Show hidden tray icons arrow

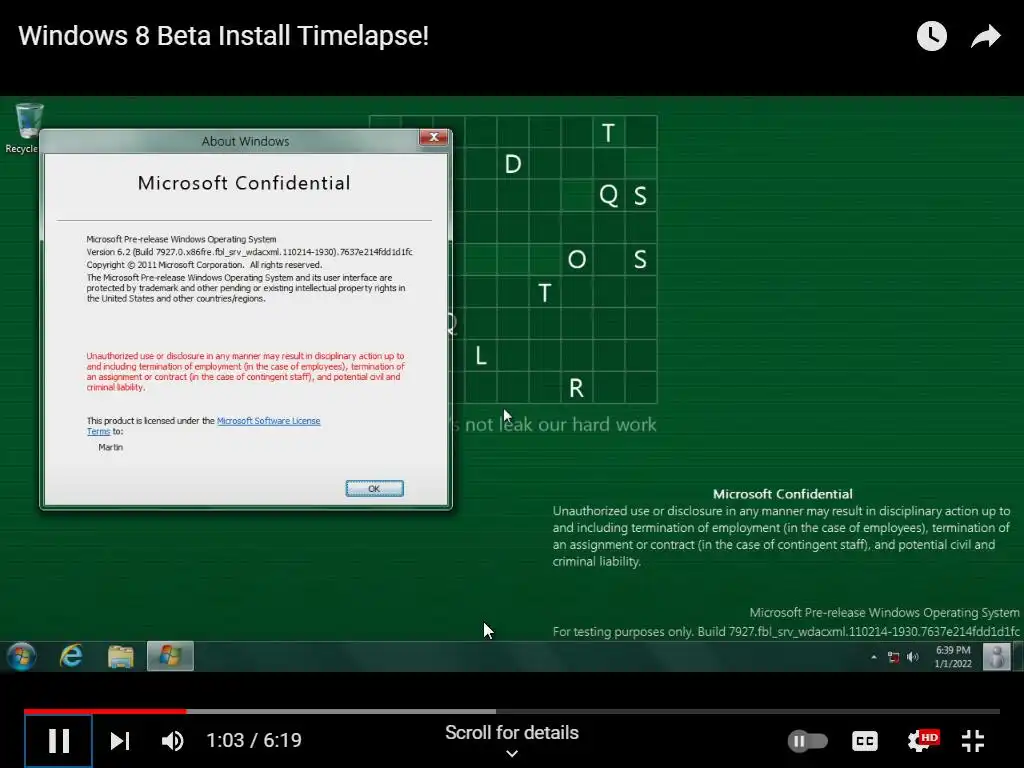pyautogui.click(x=874, y=657)
